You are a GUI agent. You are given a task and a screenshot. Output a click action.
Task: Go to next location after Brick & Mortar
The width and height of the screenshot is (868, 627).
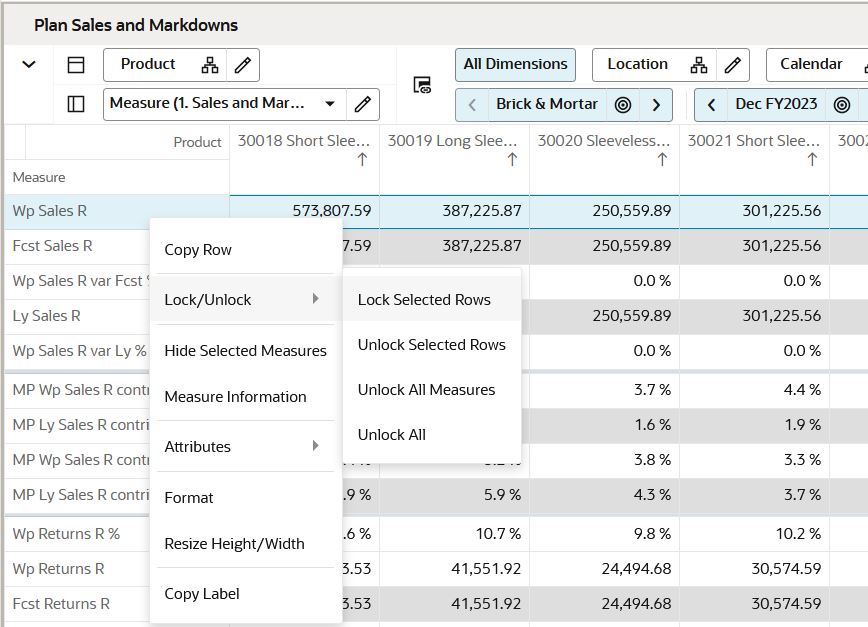point(656,105)
